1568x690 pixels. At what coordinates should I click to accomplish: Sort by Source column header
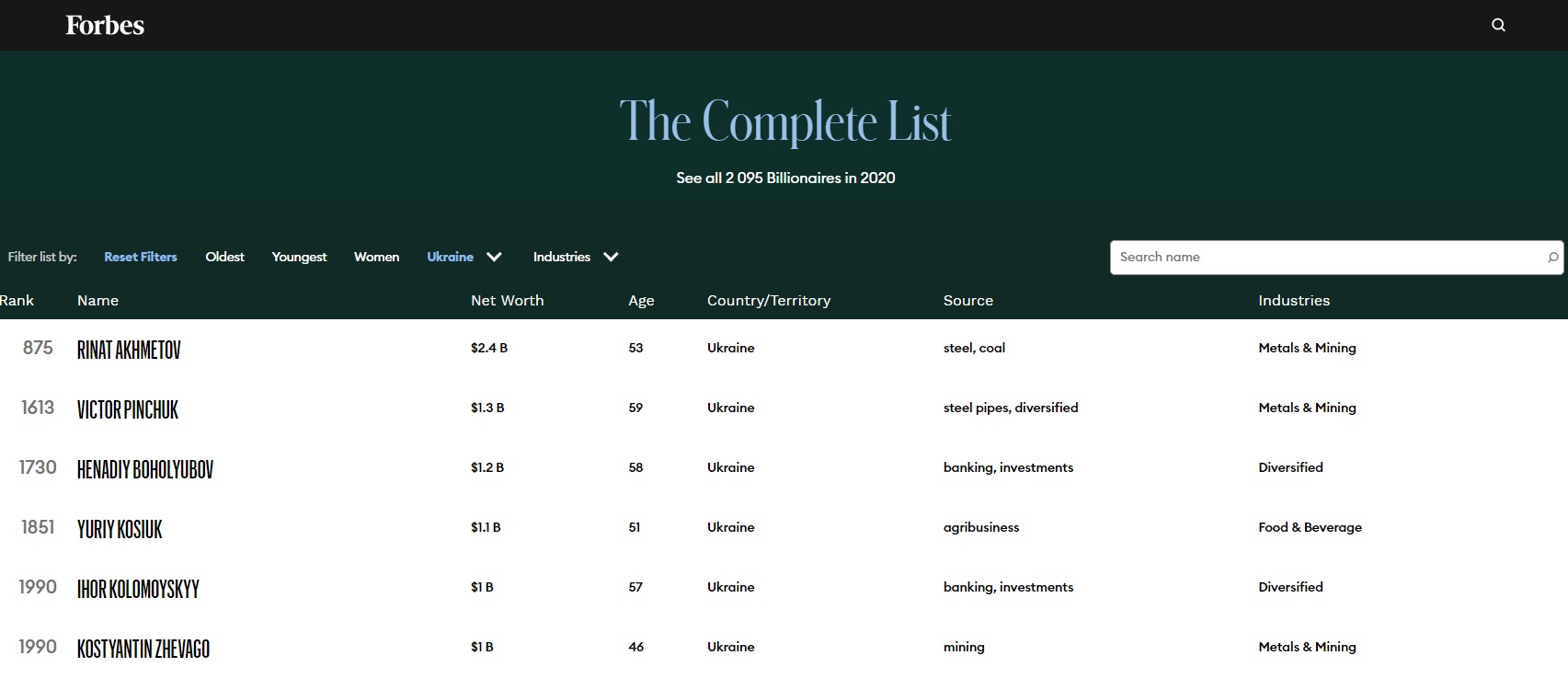pyautogui.click(x=968, y=300)
